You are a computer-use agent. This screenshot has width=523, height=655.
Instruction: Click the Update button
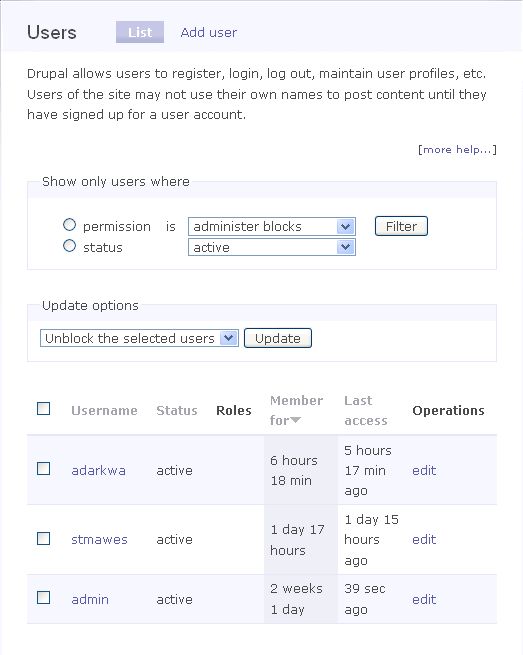click(278, 338)
